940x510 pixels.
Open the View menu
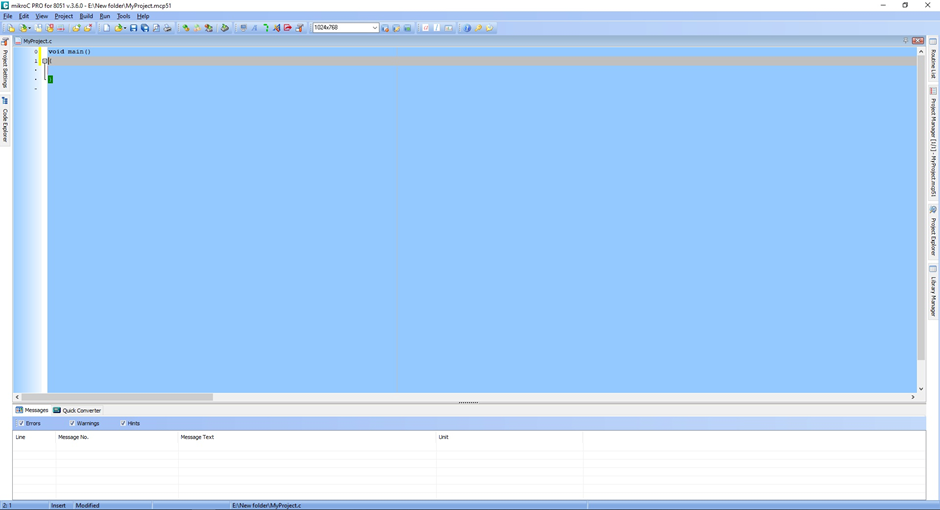point(41,16)
